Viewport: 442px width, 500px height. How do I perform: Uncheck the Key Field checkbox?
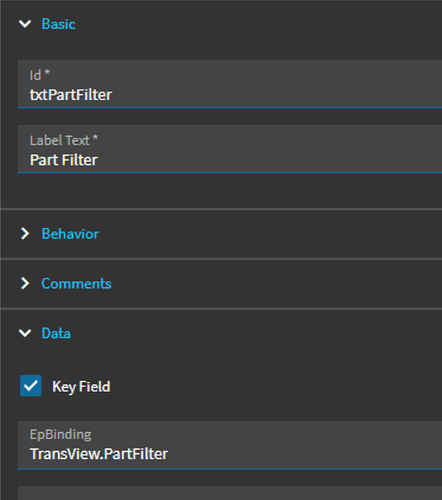click(x=31, y=386)
